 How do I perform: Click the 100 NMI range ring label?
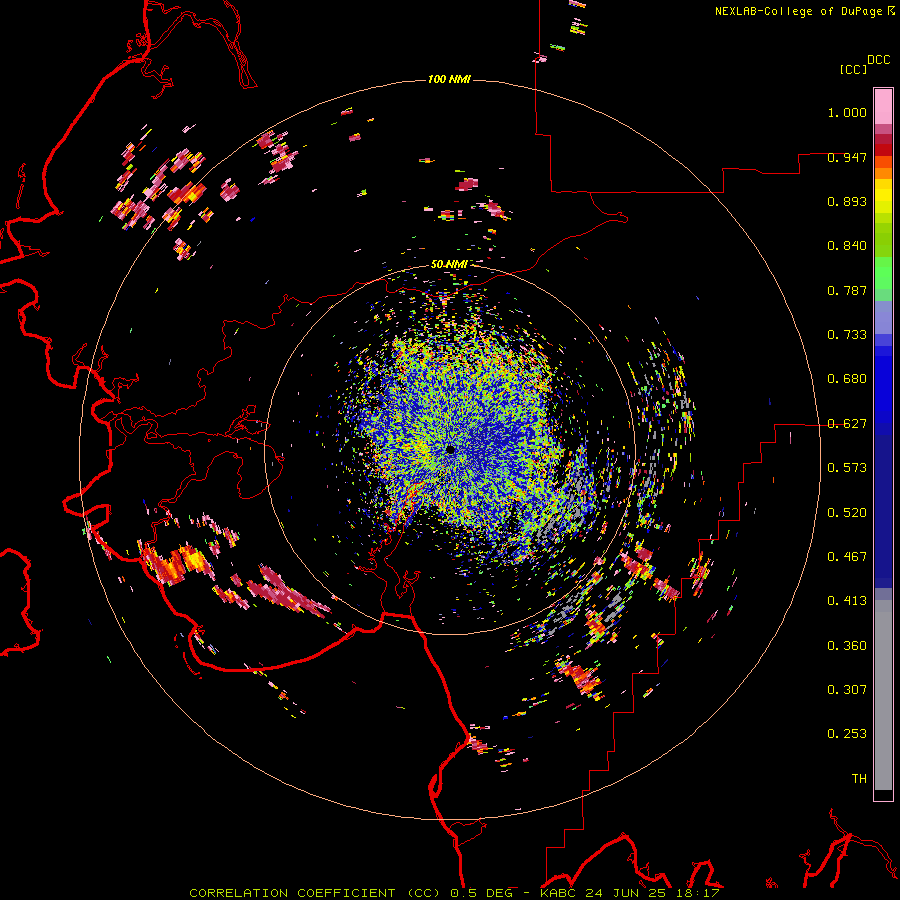[x=449, y=79]
